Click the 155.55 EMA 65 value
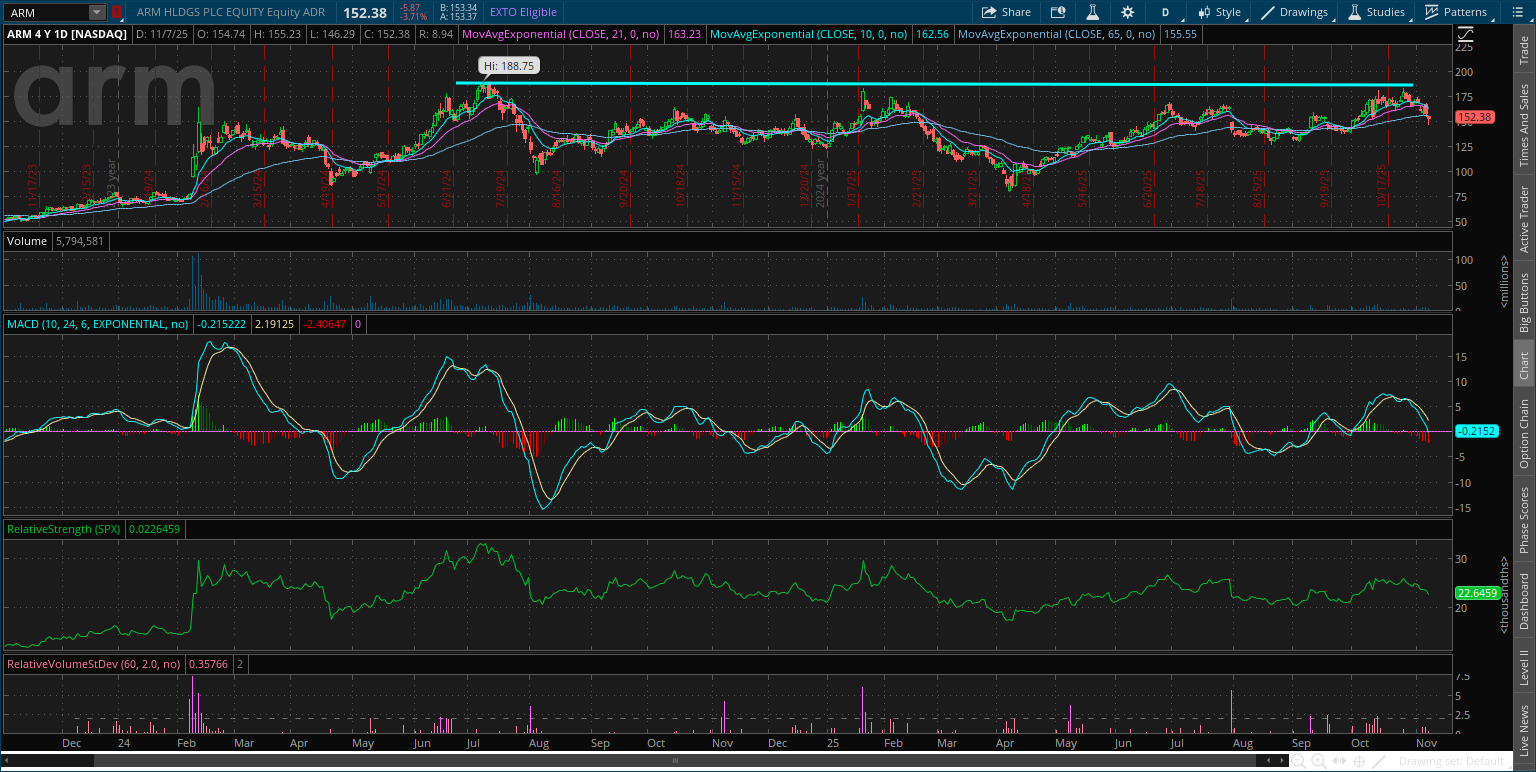The height and width of the screenshot is (772, 1536). point(1180,34)
